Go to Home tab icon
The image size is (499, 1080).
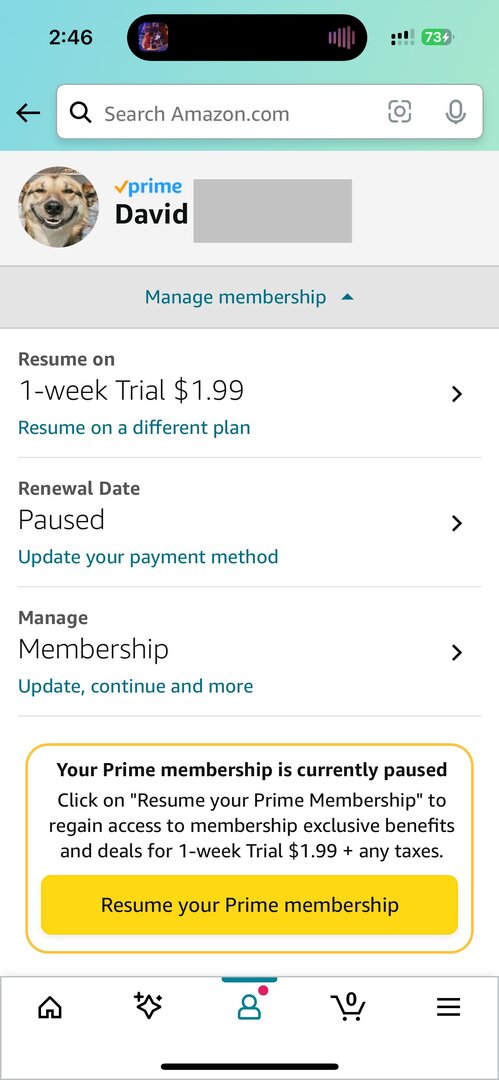pos(50,1008)
